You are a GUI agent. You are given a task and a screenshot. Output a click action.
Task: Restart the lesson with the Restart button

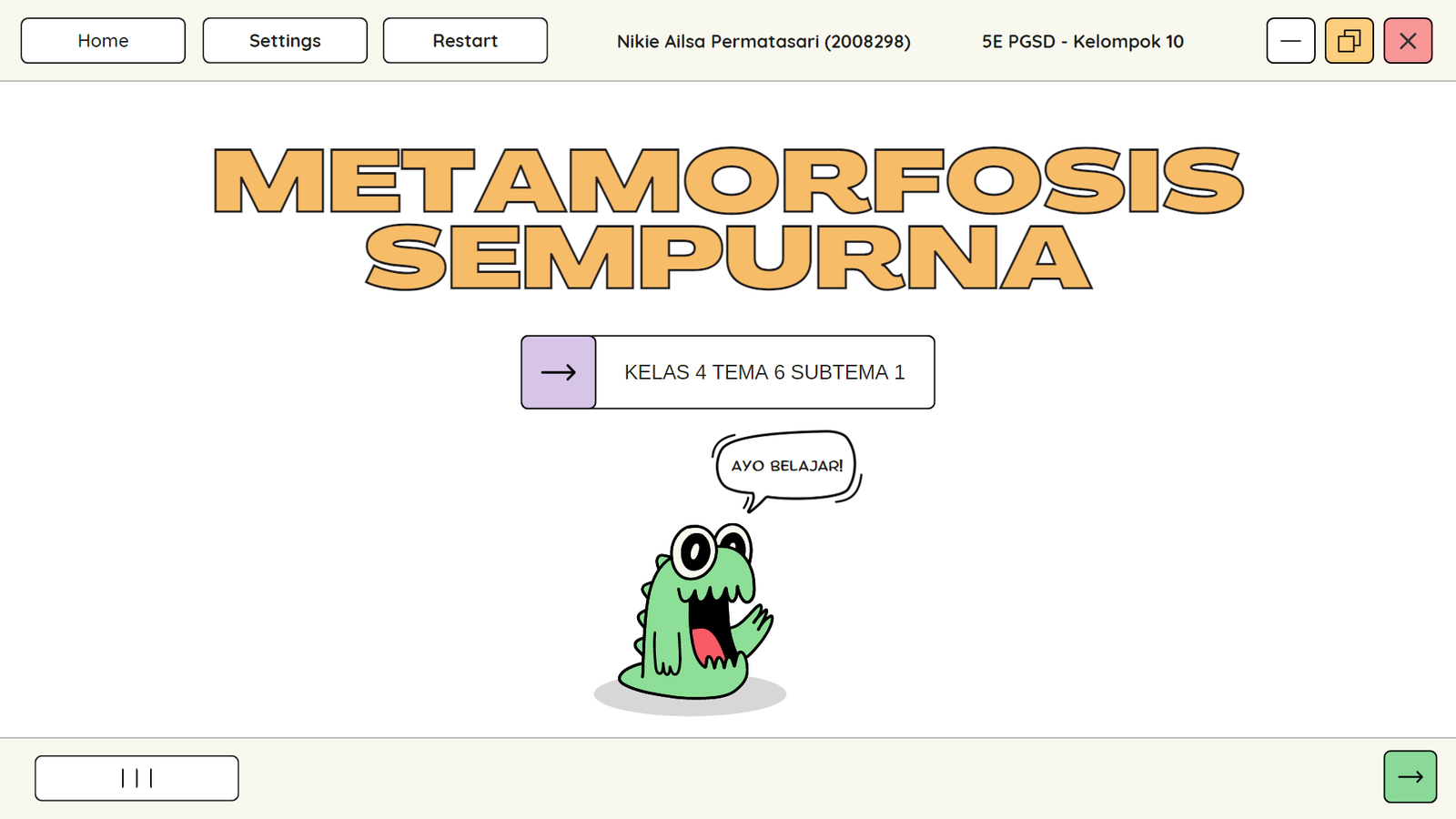tap(465, 41)
